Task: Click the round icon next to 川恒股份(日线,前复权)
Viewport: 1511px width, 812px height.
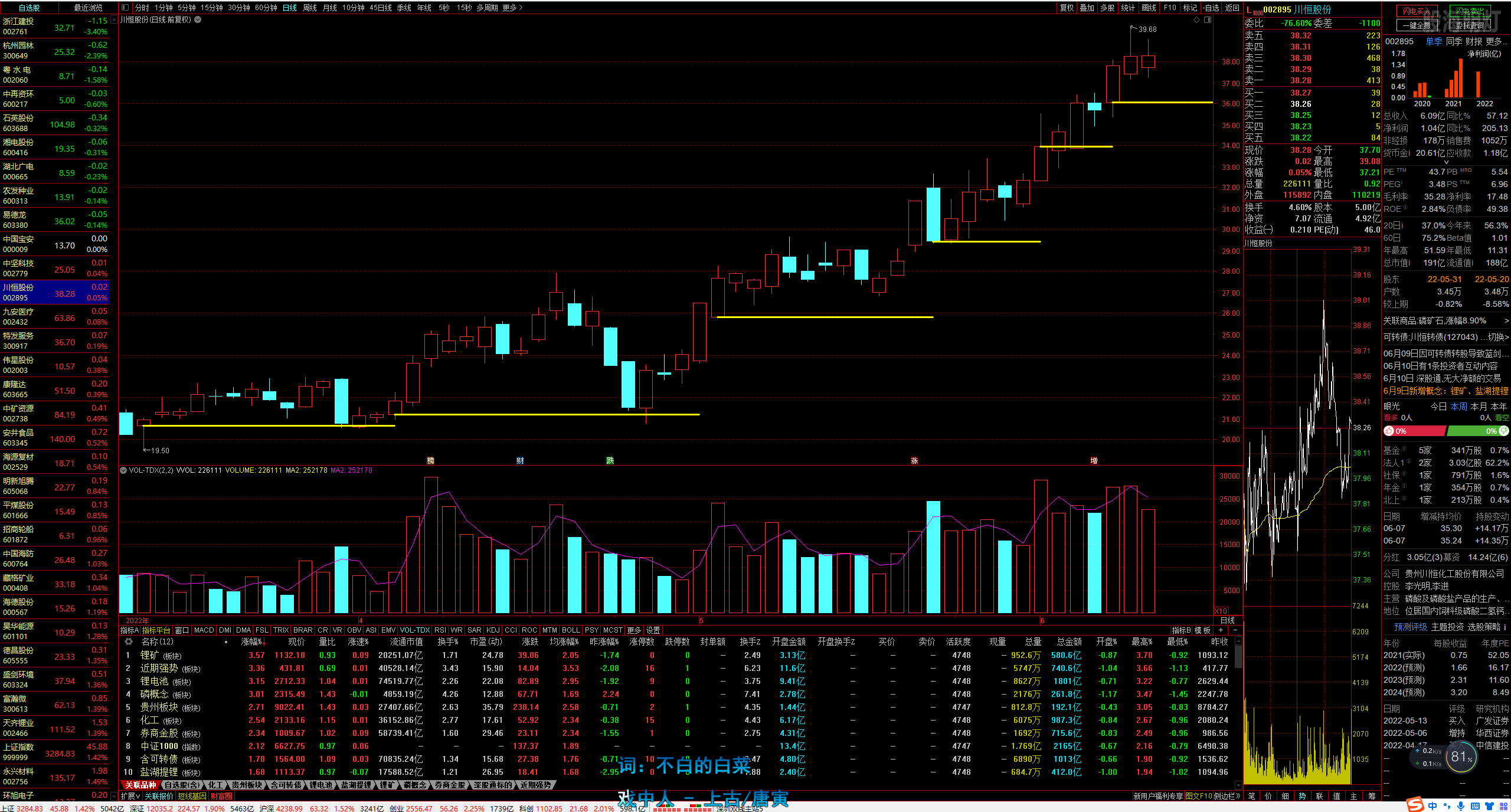Action: pos(198,19)
